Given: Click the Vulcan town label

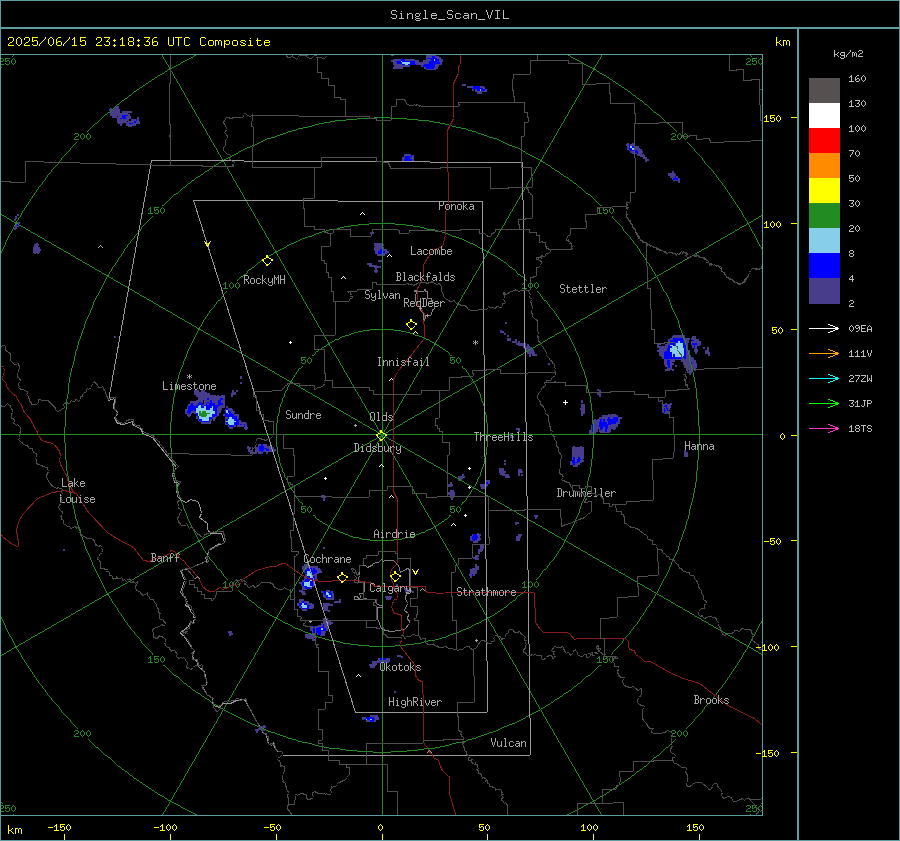Looking at the screenshot, I should click(509, 743).
